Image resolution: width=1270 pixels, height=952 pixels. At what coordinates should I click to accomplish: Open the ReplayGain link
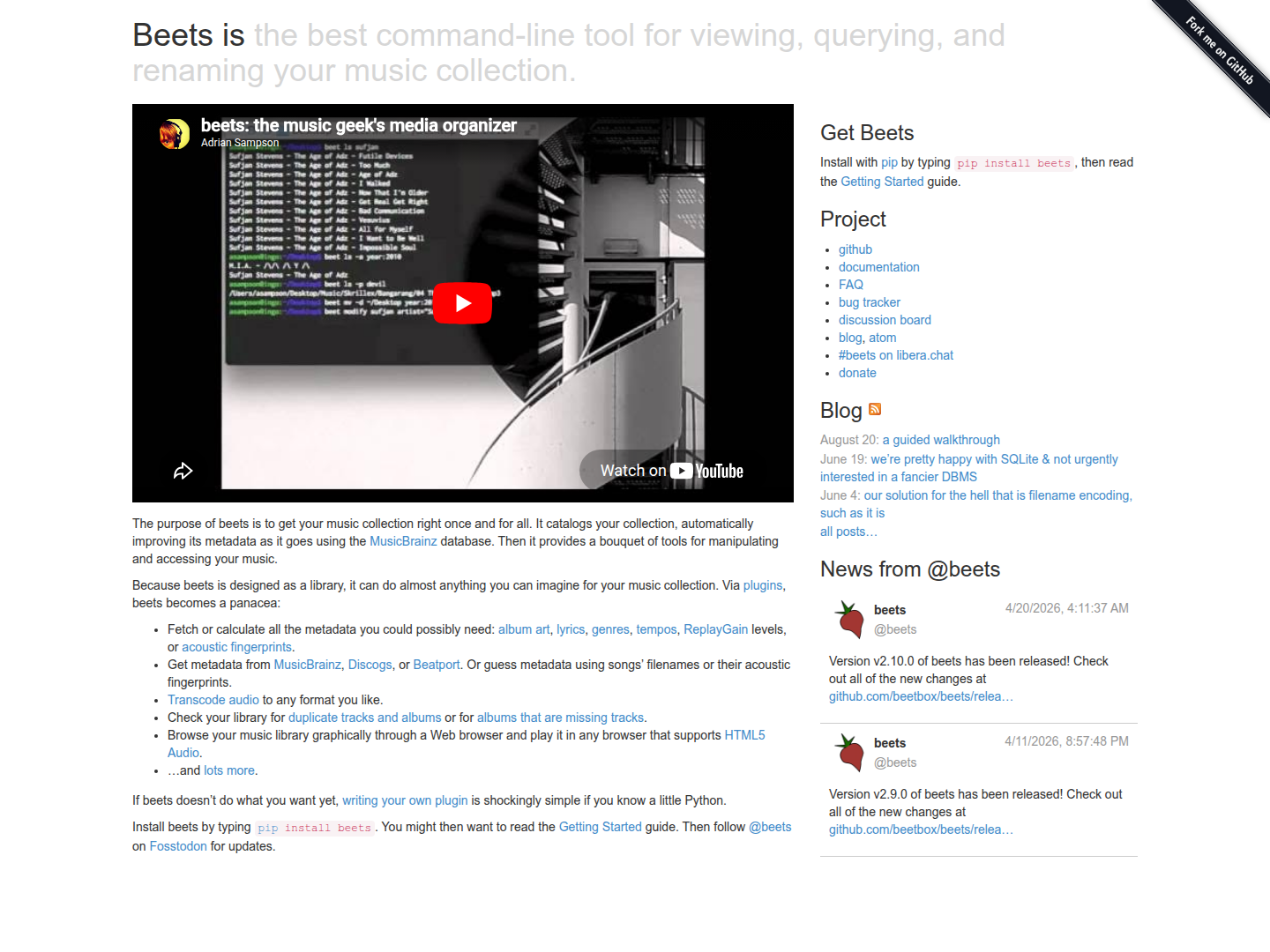tap(715, 629)
